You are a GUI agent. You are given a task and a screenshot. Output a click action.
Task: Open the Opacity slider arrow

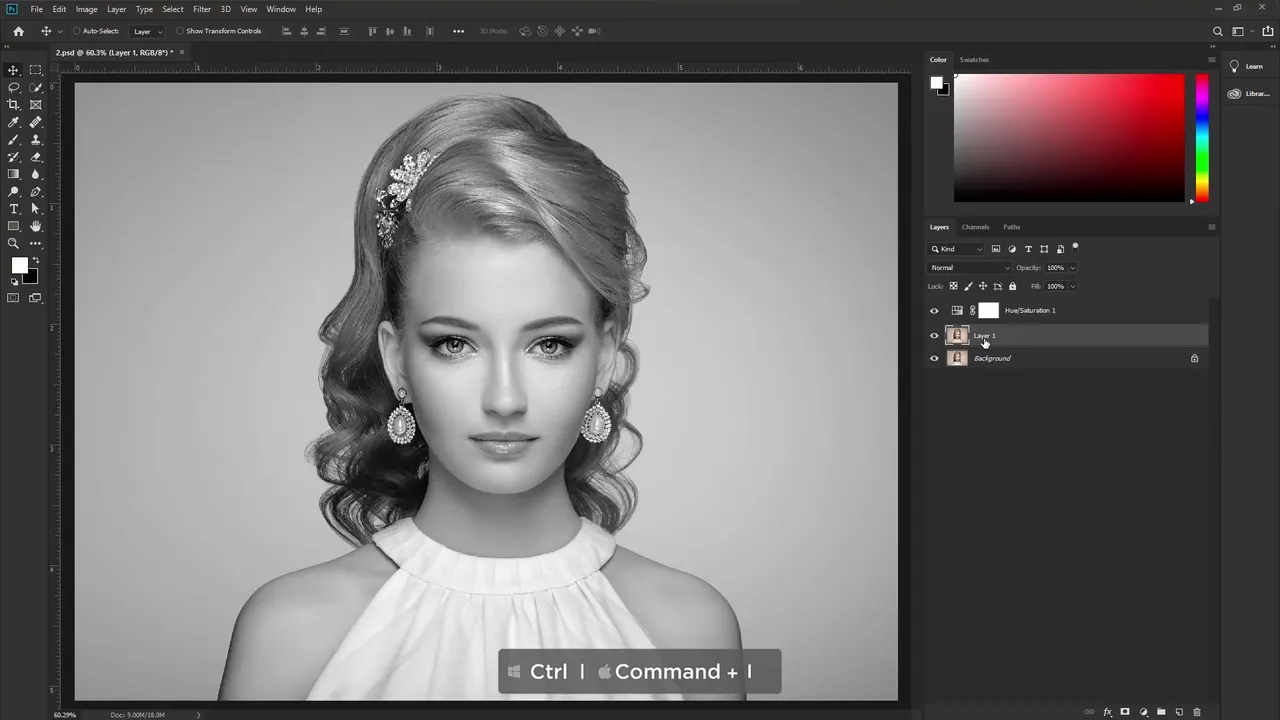coord(1073,268)
